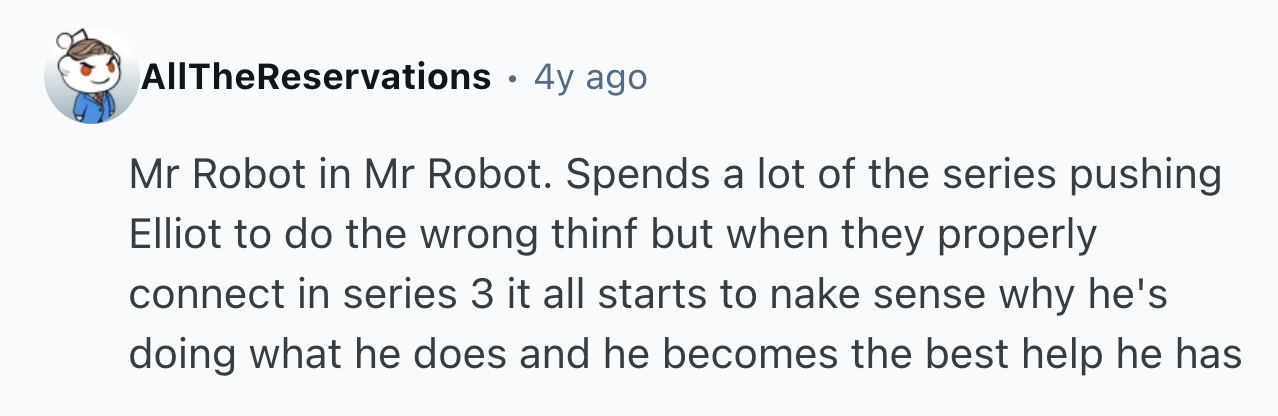This screenshot has height=416, width=1278.
Task: Click the dot separator before the timestamp
Action: click(x=512, y=77)
